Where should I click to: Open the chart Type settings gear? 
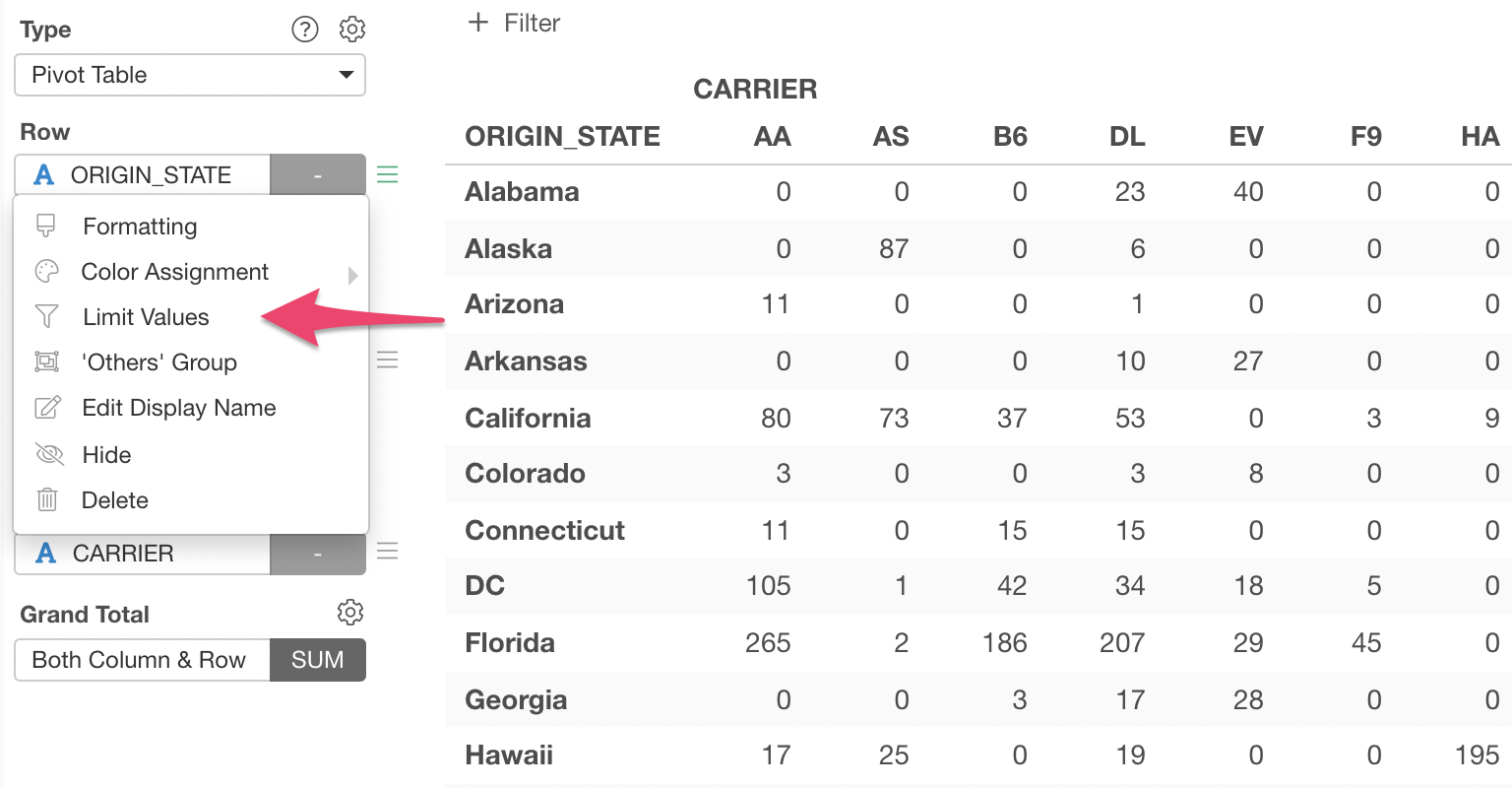tap(351, 30)
